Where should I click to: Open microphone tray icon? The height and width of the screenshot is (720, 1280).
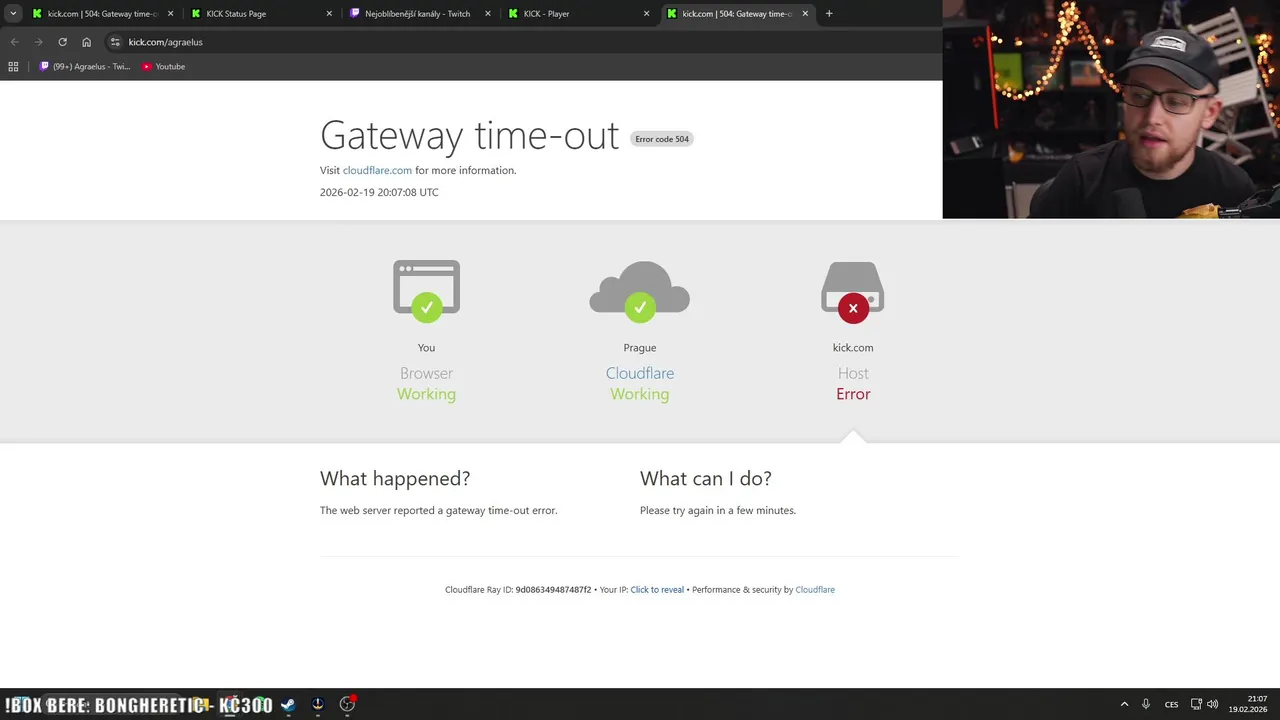point(1146,704)
